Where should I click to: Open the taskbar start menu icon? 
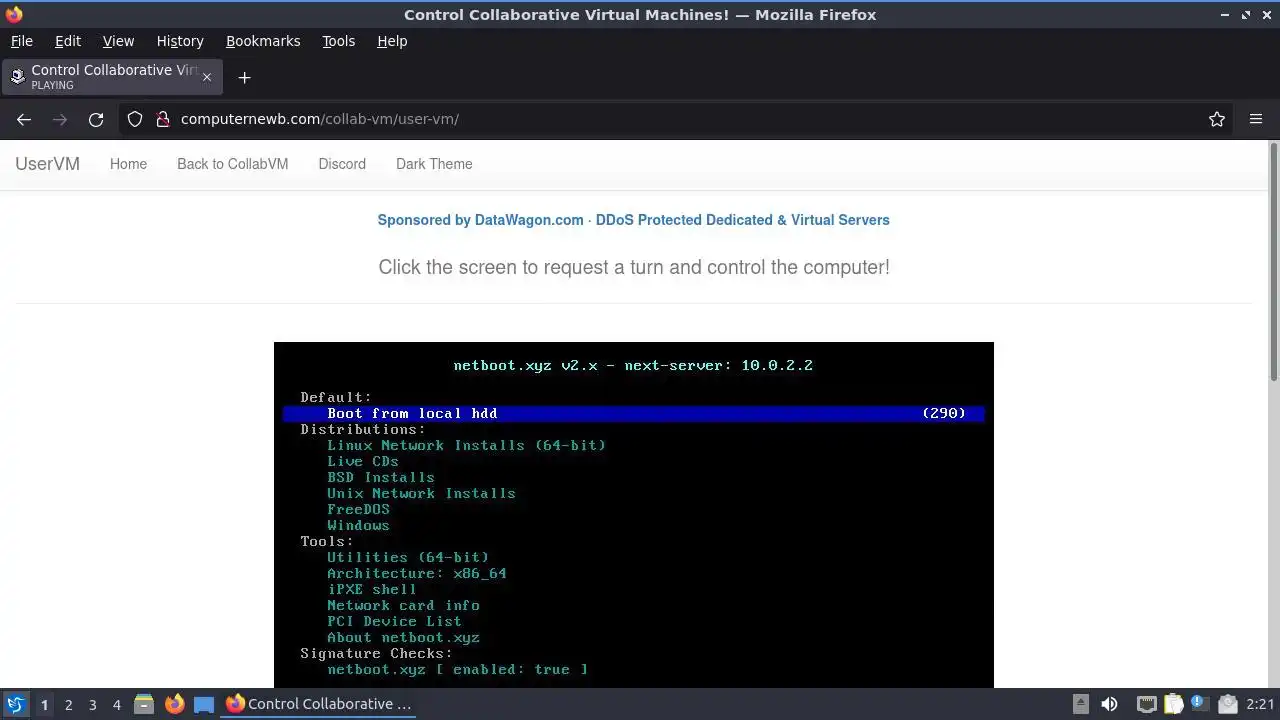[15, 704]
